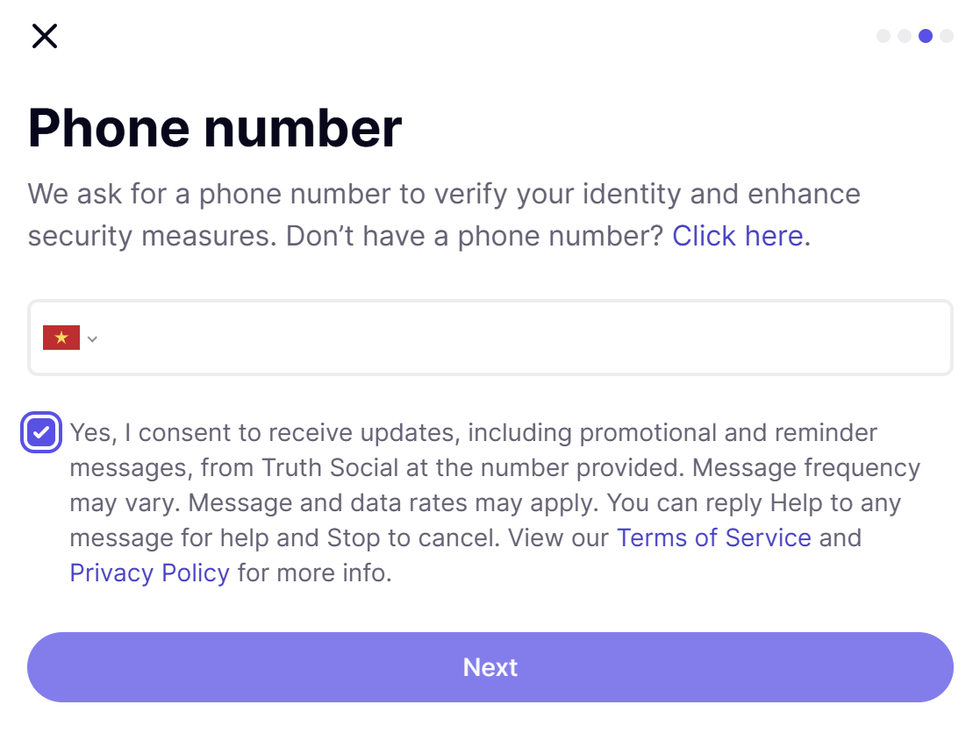Open the Terms of Service link
Screen dimensions: 980x740
[x=713, y=538]
